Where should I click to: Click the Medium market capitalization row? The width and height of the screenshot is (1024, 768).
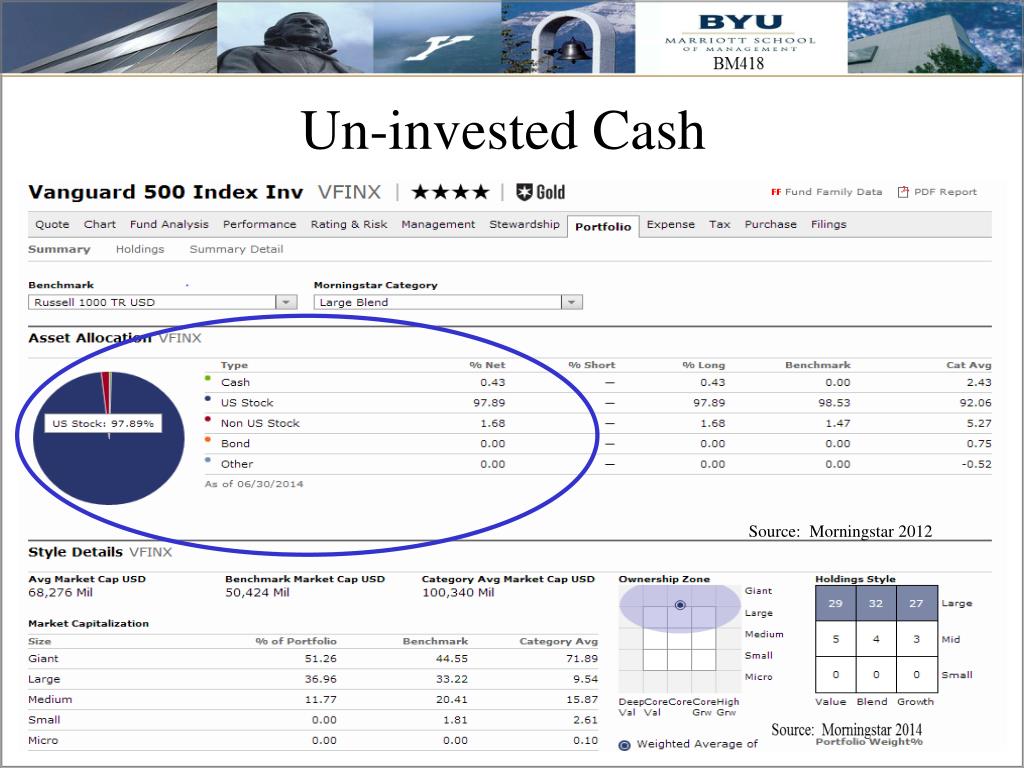(x=313, y=699)
